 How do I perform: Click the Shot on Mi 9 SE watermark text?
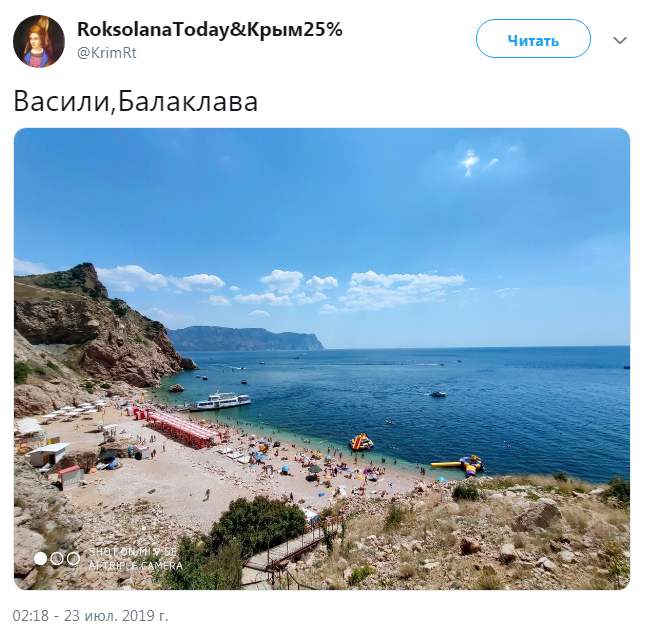click(132, 552)
